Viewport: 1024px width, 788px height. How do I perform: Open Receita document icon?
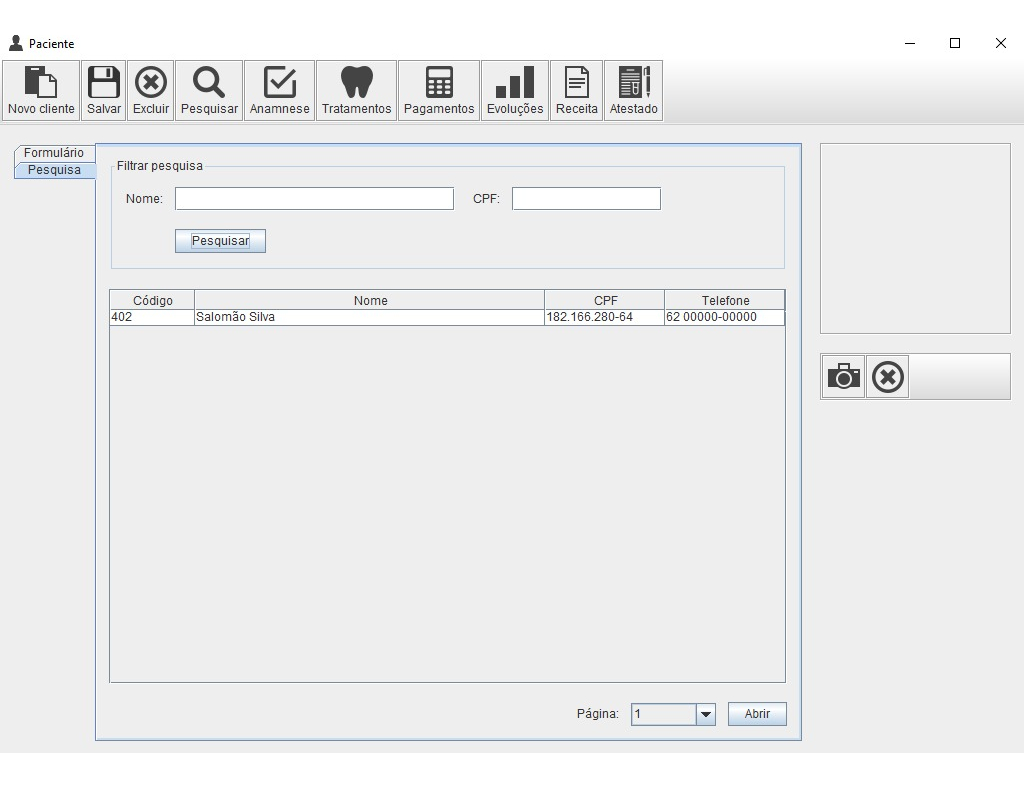[577, 91]
